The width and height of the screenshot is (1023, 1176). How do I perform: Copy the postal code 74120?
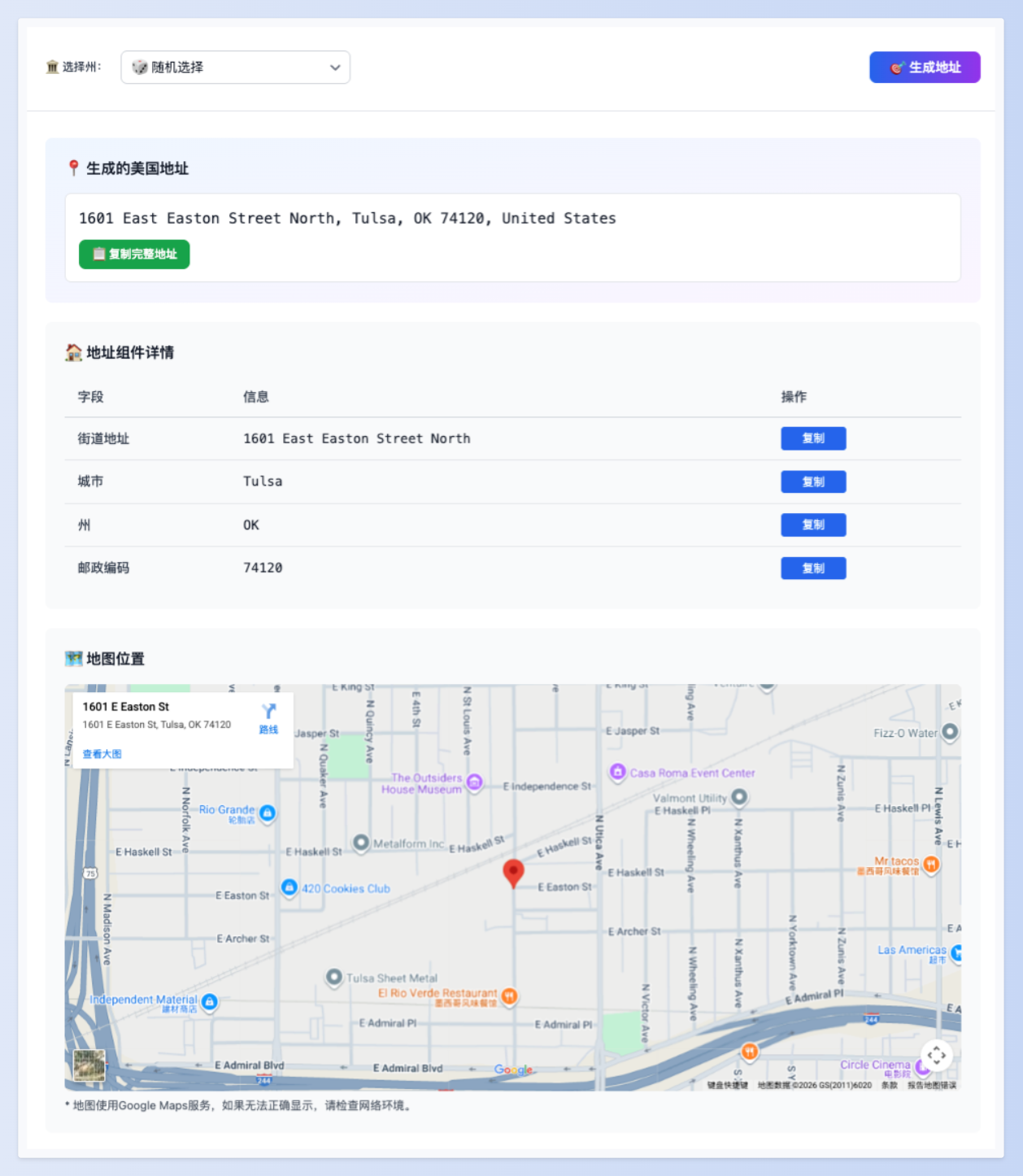pos(813,568)
